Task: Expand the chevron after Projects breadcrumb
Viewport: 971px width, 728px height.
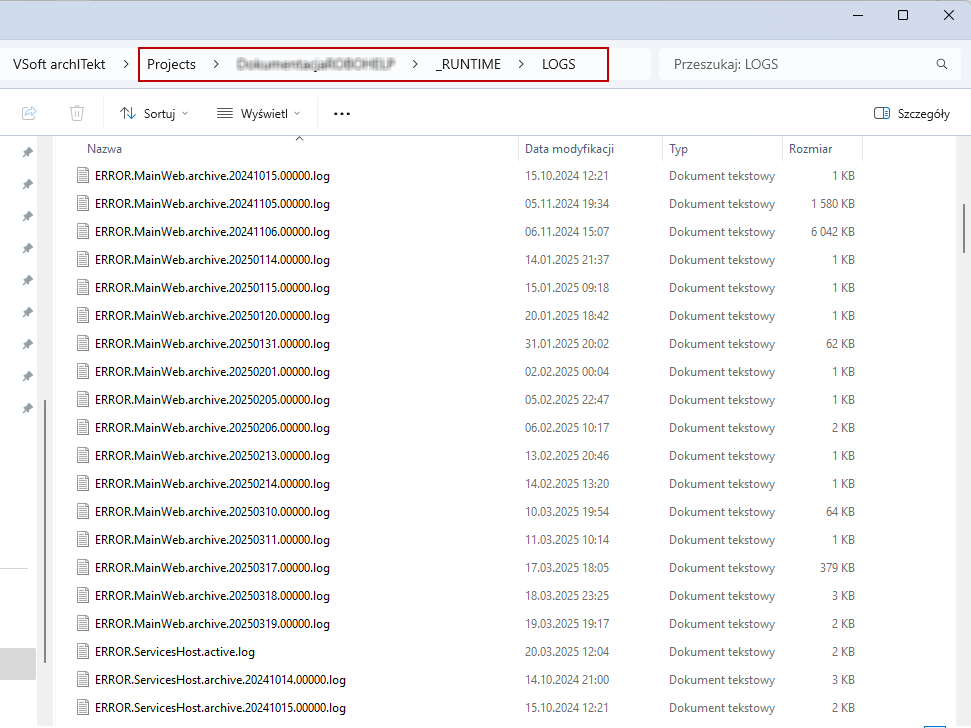Action: 216,64
